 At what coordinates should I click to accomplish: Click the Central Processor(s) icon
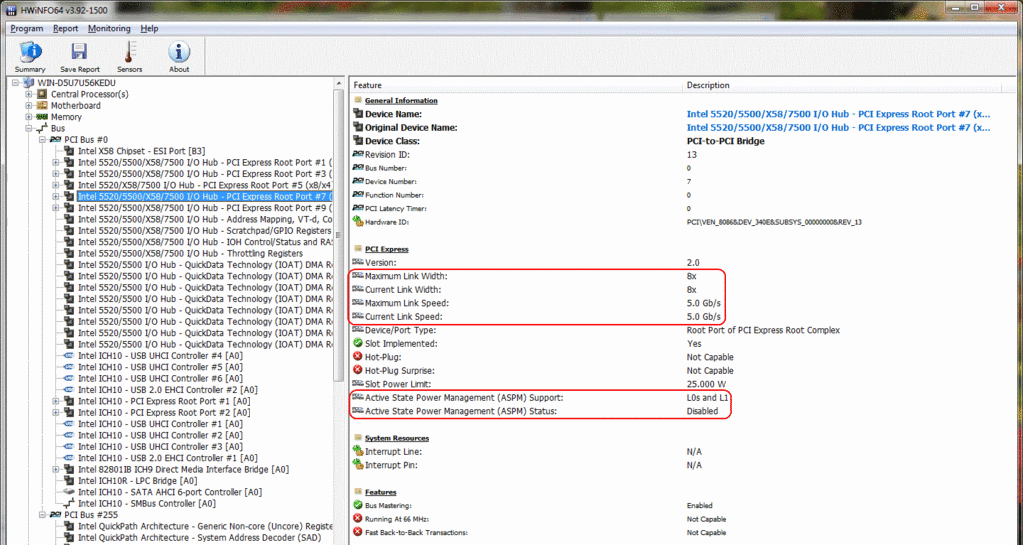(43, 94)
